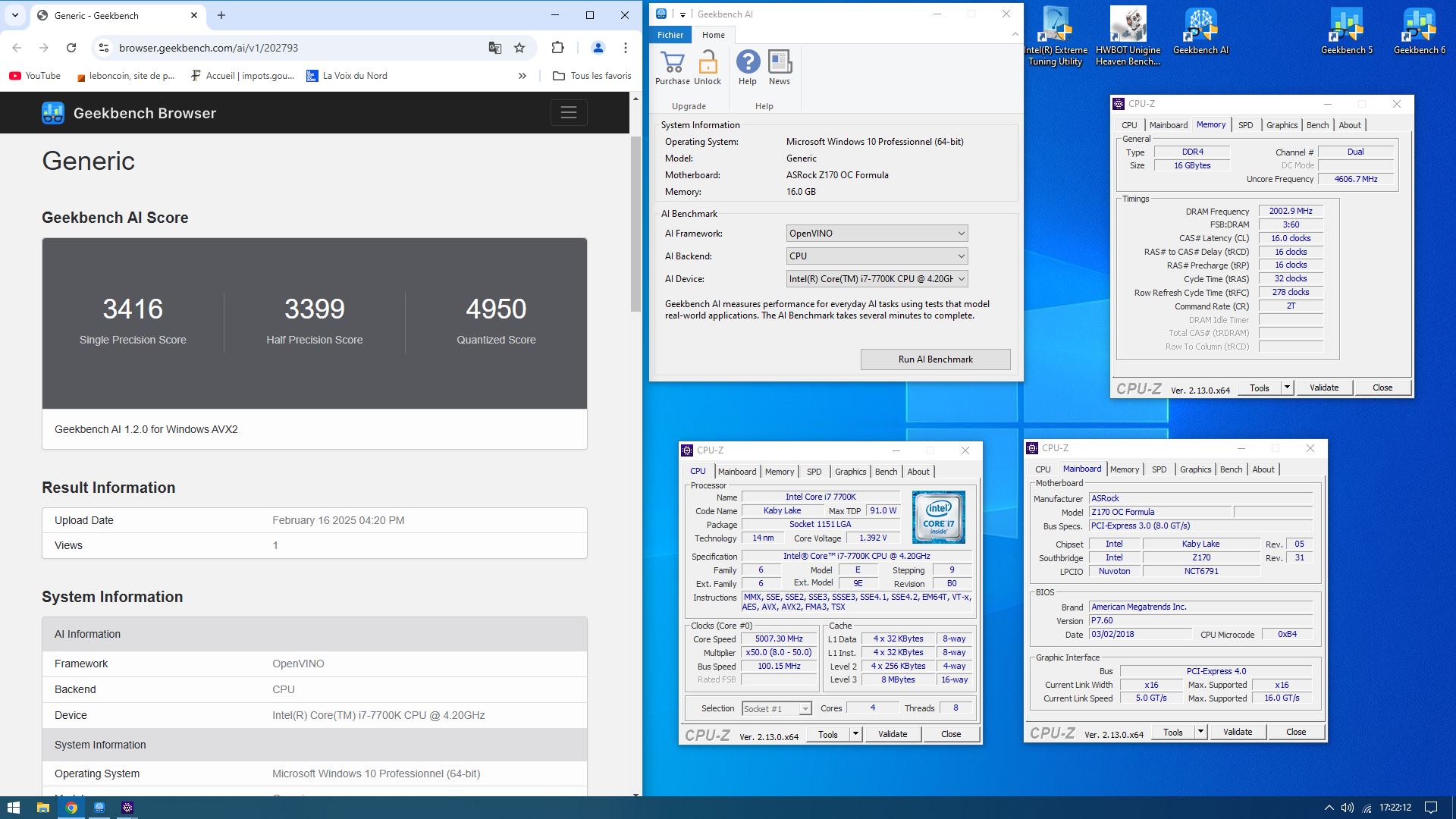
Task: Open Tools dropdown arrow in CPU-Z Memory window
Action: coord(1287,388)
